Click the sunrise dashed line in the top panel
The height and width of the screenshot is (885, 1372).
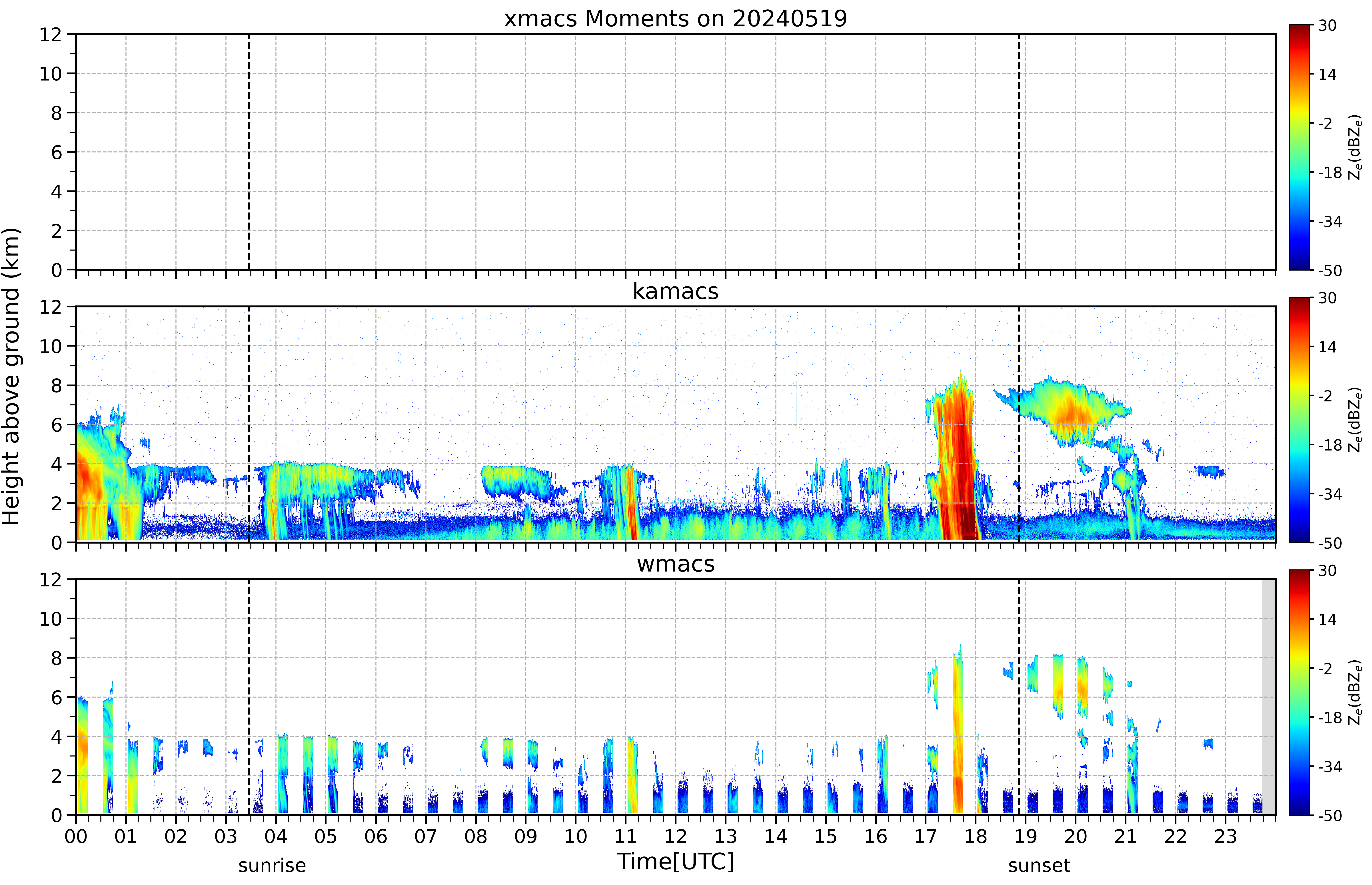coord(249,152)
